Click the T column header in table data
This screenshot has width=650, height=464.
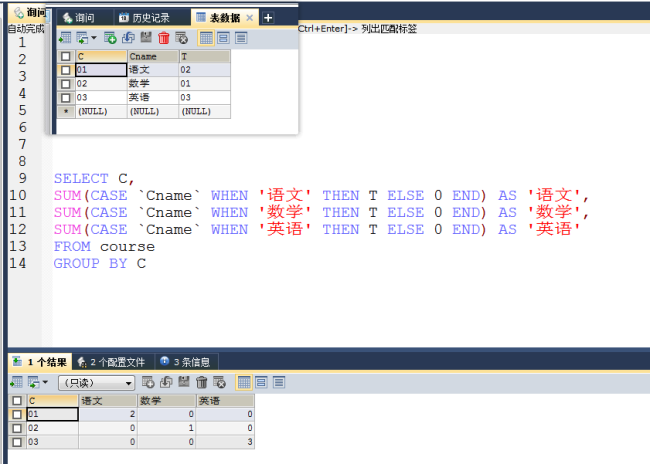click(204, 56)
